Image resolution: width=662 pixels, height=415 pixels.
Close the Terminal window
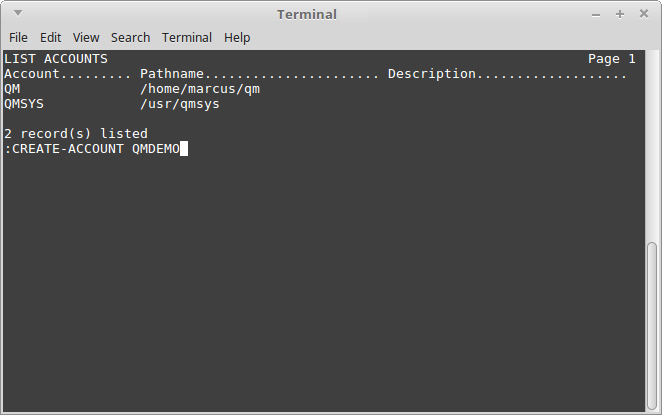644,14
